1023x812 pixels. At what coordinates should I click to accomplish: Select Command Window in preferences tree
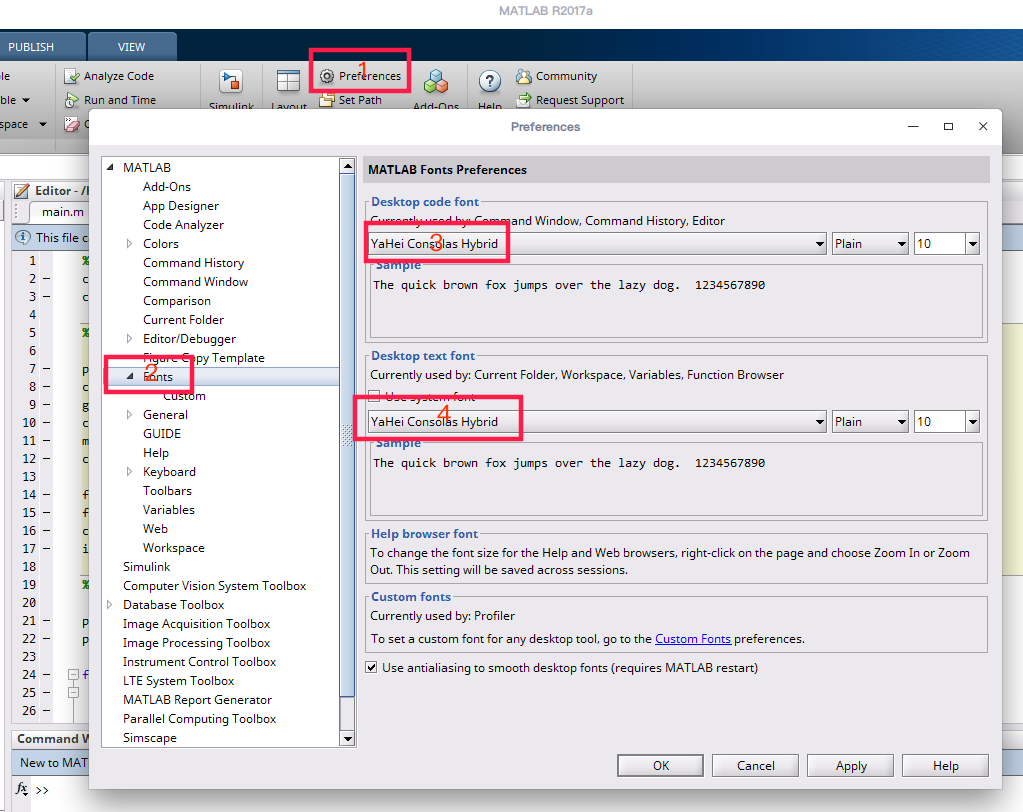(x=195, y=282)
